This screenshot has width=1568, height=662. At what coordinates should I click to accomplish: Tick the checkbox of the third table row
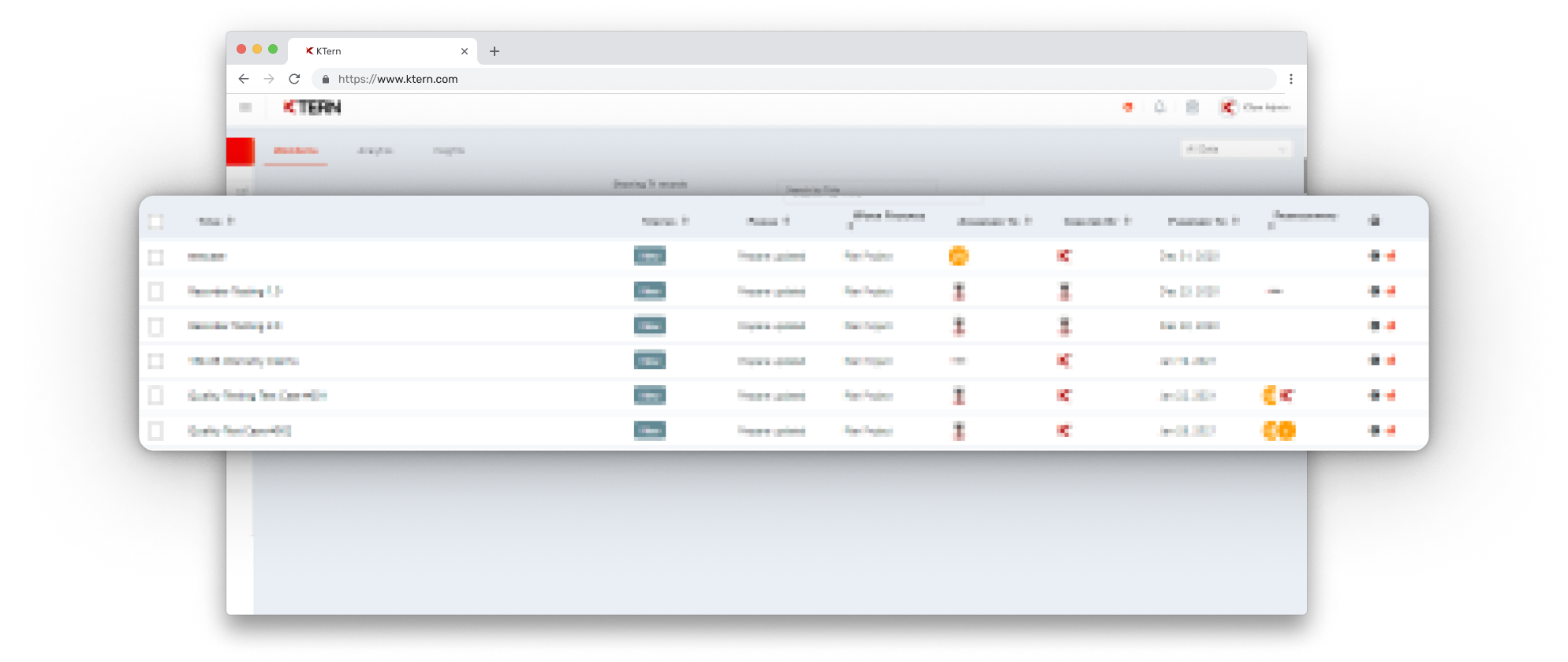pos(156,327)
